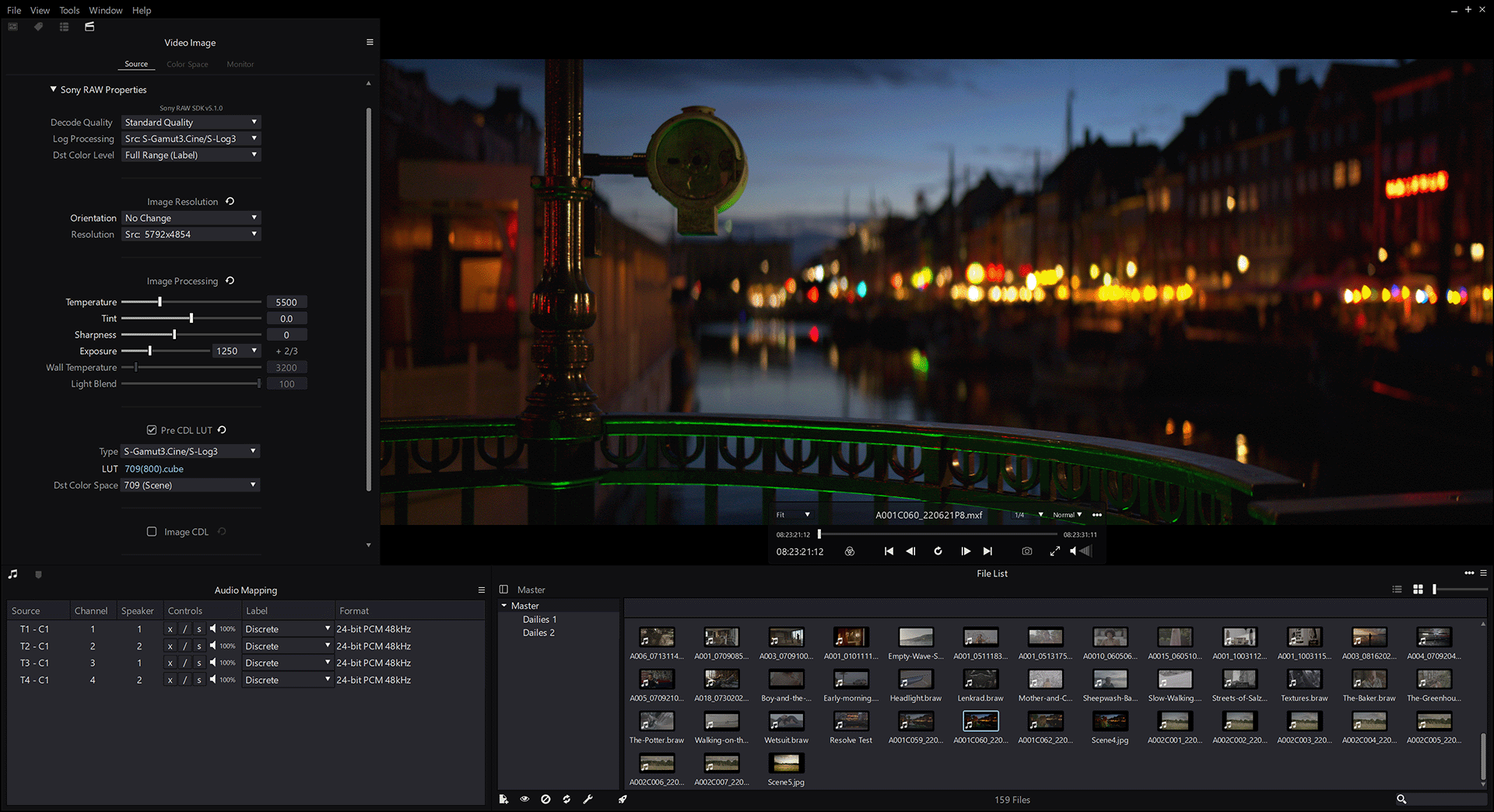
Task: Switch to the Color Space tab
Action: tap(188, 65)
